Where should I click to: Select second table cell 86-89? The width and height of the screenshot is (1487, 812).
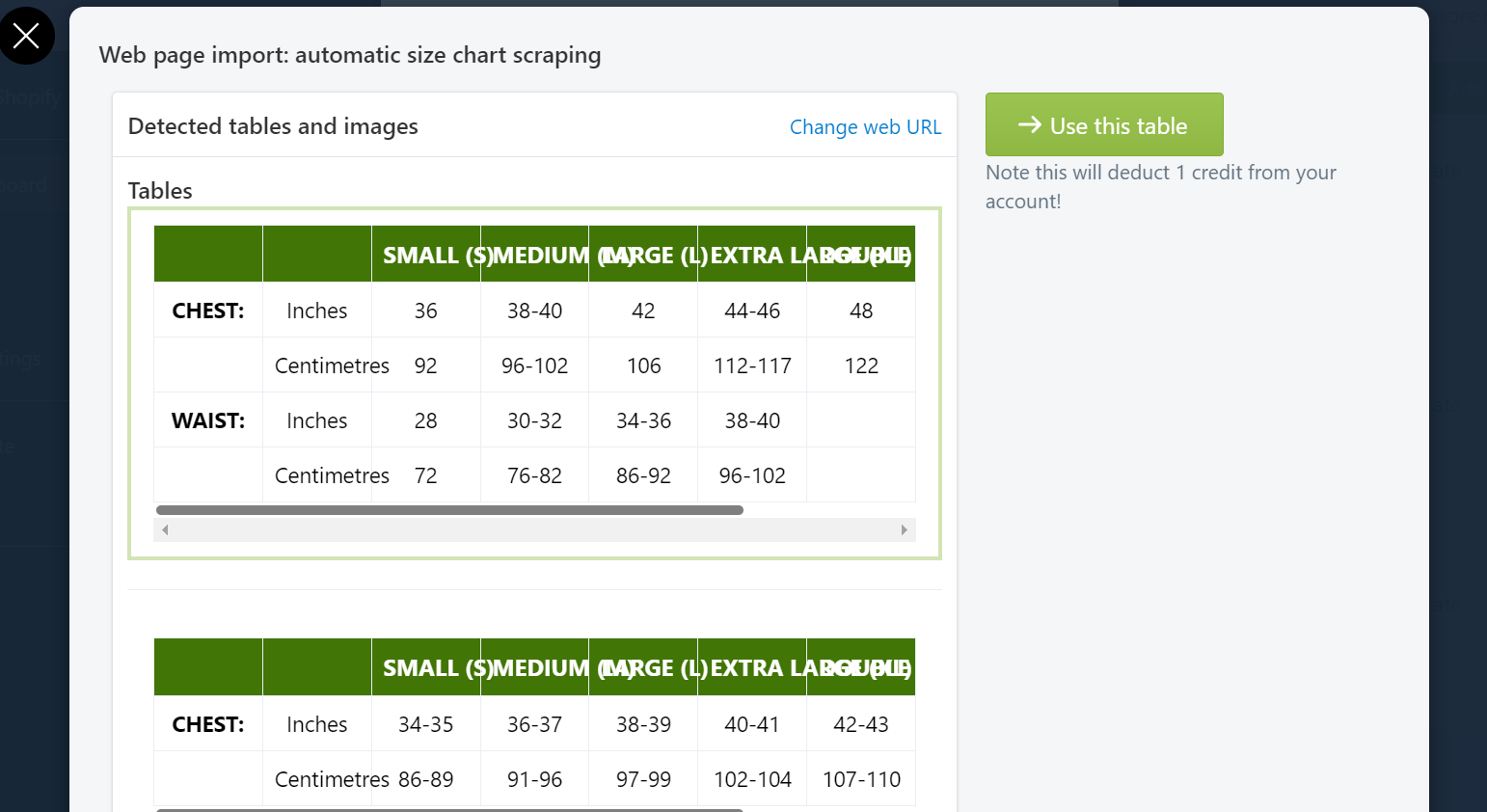(x=426, y=779)
